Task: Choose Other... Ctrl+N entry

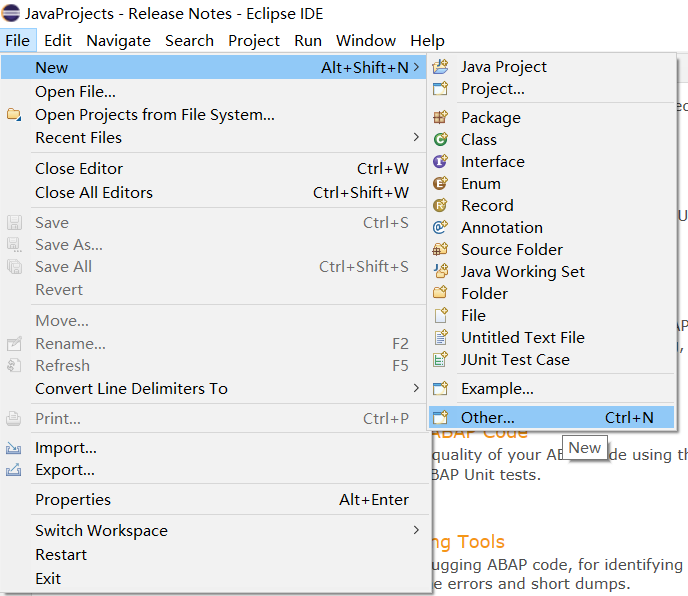Action: point(552,417)
